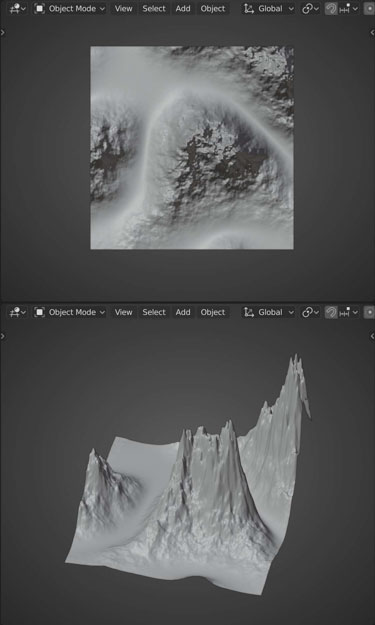This screenshot has width=375, height=625.
Task: Open Object menu in top-down terrain viewport
Action: tap(213, 8)
